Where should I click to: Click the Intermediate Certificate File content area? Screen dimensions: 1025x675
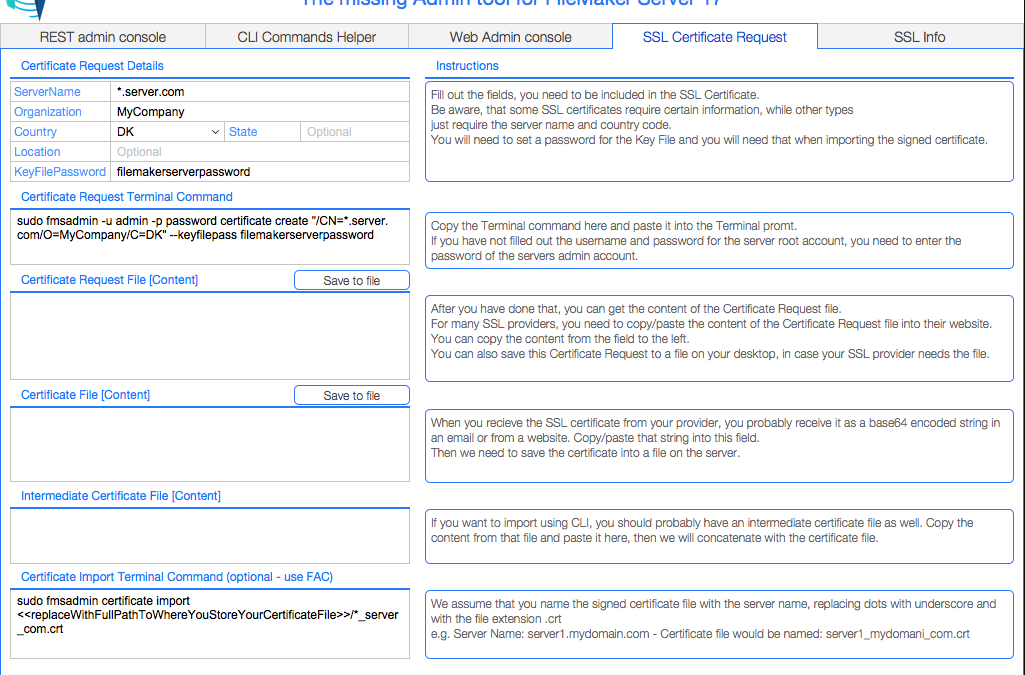pyautogui.click(x=210, y=536)
